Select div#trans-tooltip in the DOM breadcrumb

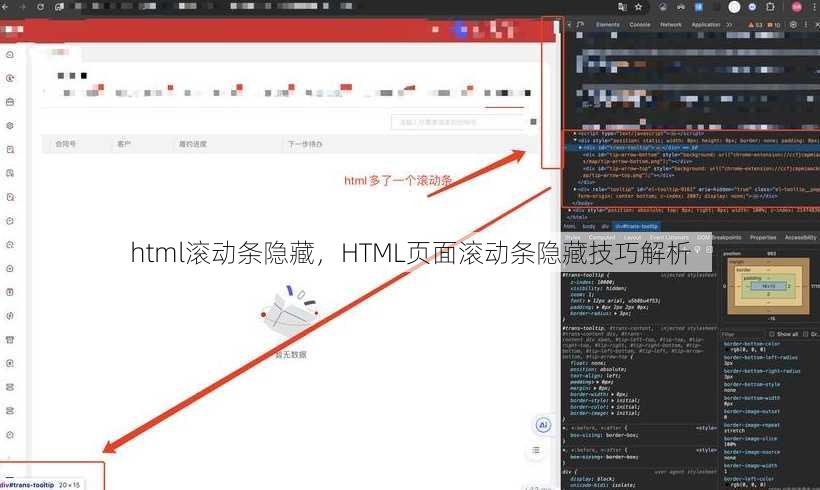pos(636,226)
